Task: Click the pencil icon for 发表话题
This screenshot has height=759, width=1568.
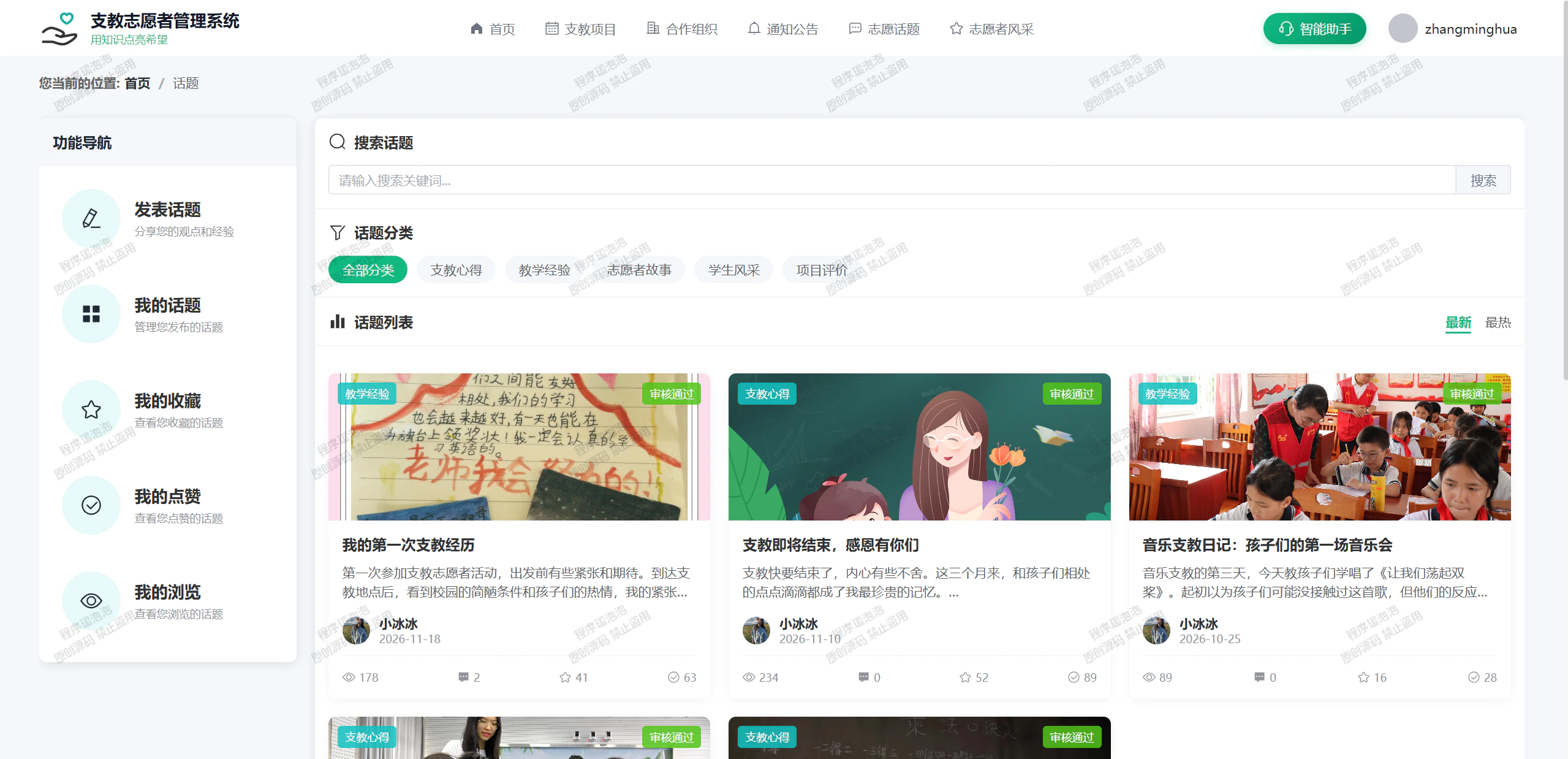Action: coord(91,218)
